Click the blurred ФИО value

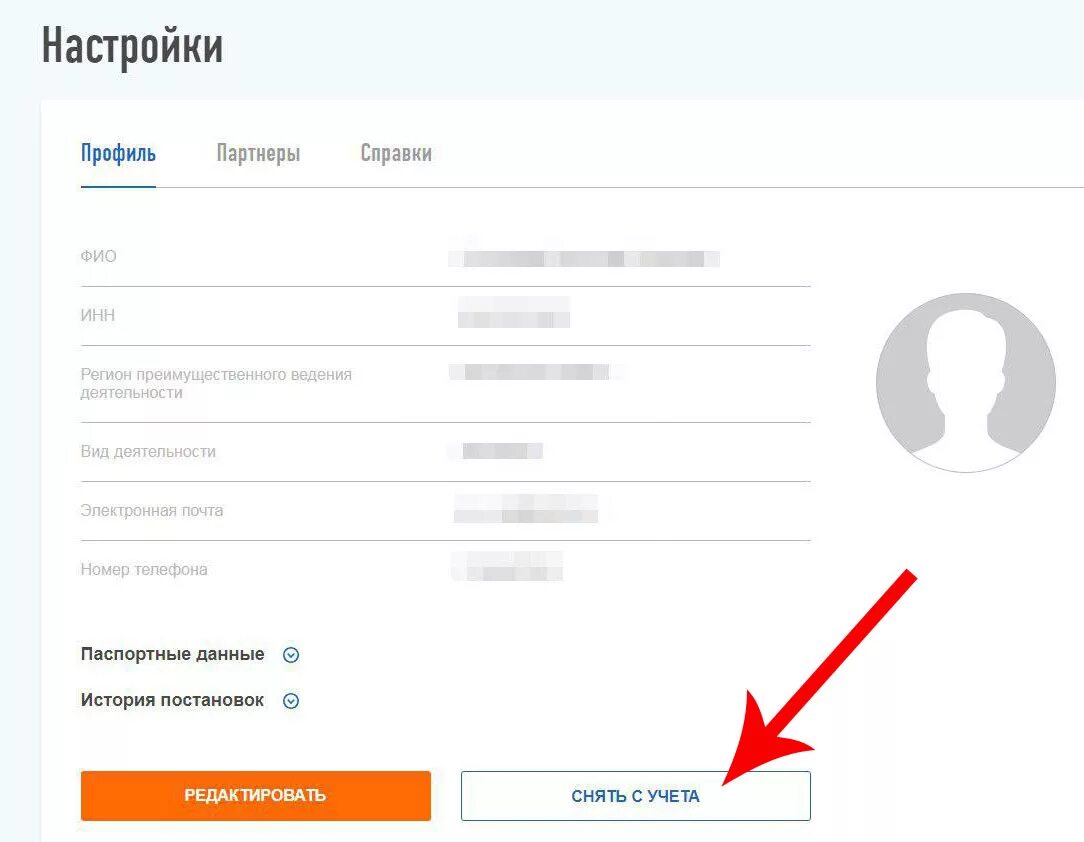point(584,259)
